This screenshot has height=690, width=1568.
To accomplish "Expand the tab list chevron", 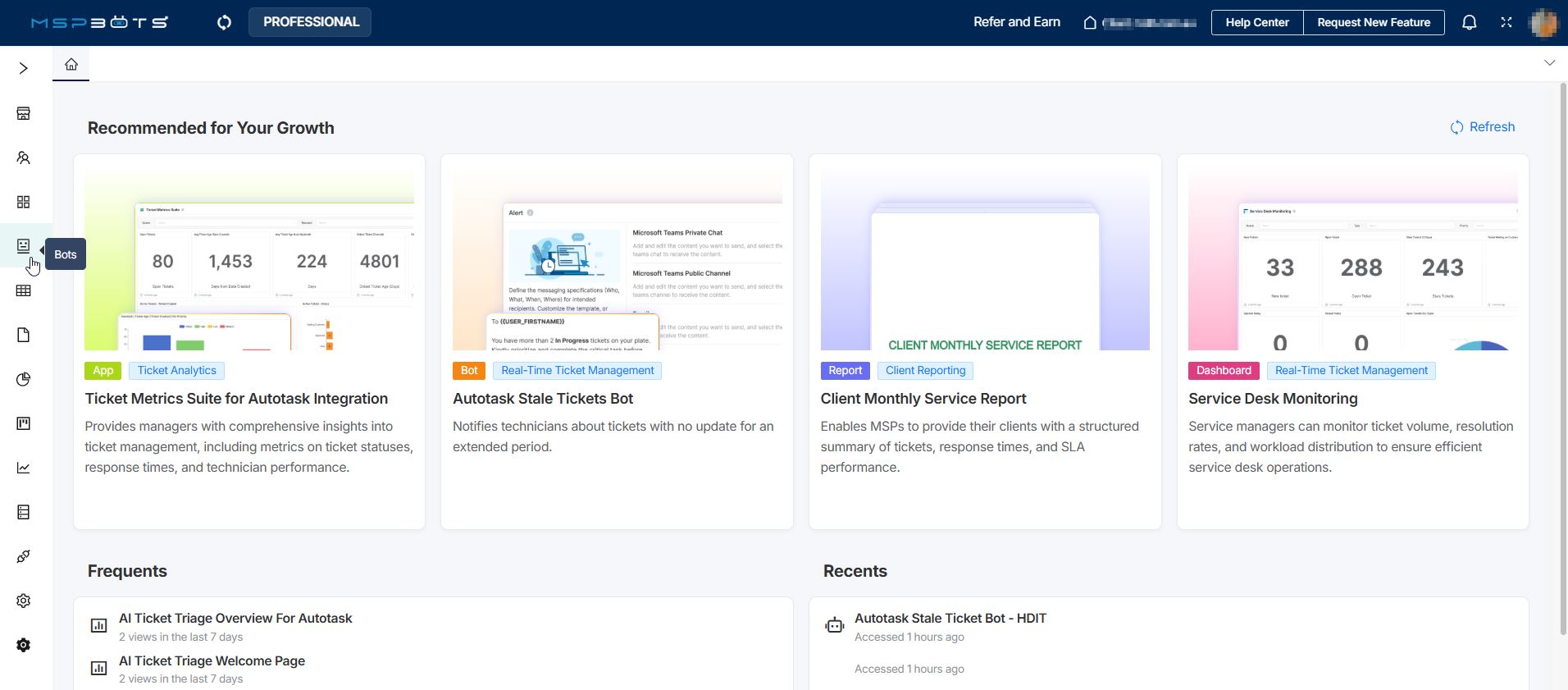I will 1549,63.
